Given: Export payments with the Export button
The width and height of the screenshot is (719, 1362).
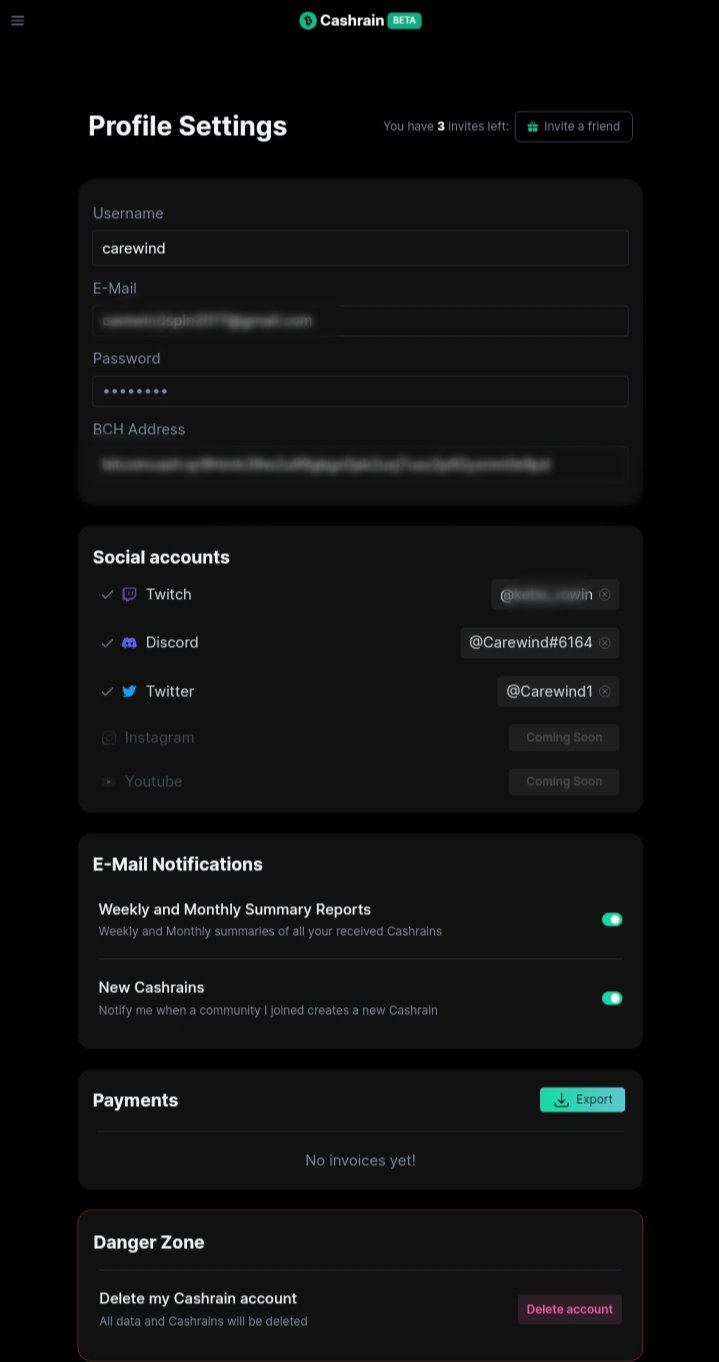Looking at the screenshot, I should 582,1100.
